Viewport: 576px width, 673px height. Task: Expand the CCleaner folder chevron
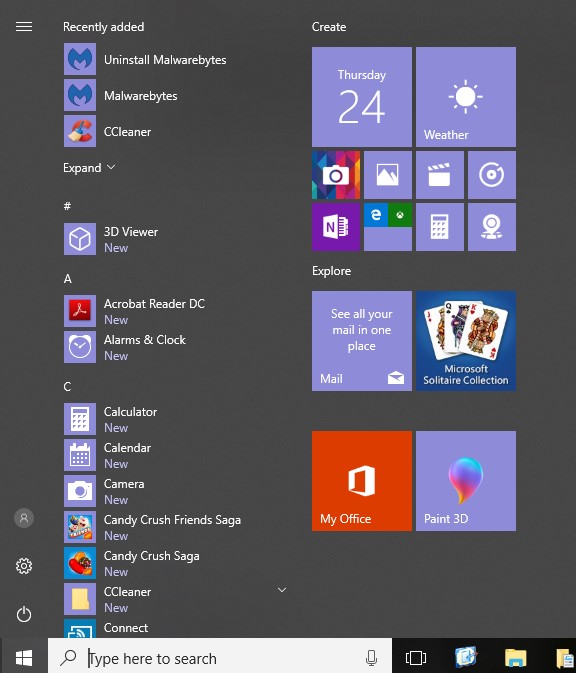coord(282,590)
